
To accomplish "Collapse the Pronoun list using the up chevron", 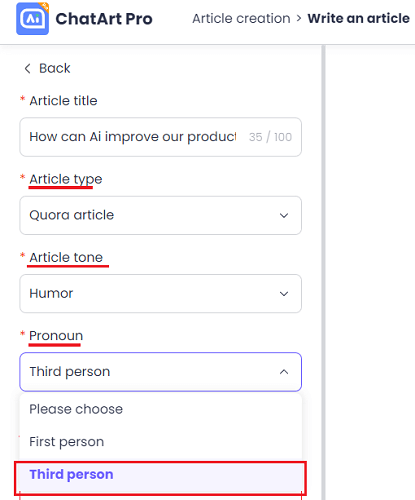I will click(284, 372).
